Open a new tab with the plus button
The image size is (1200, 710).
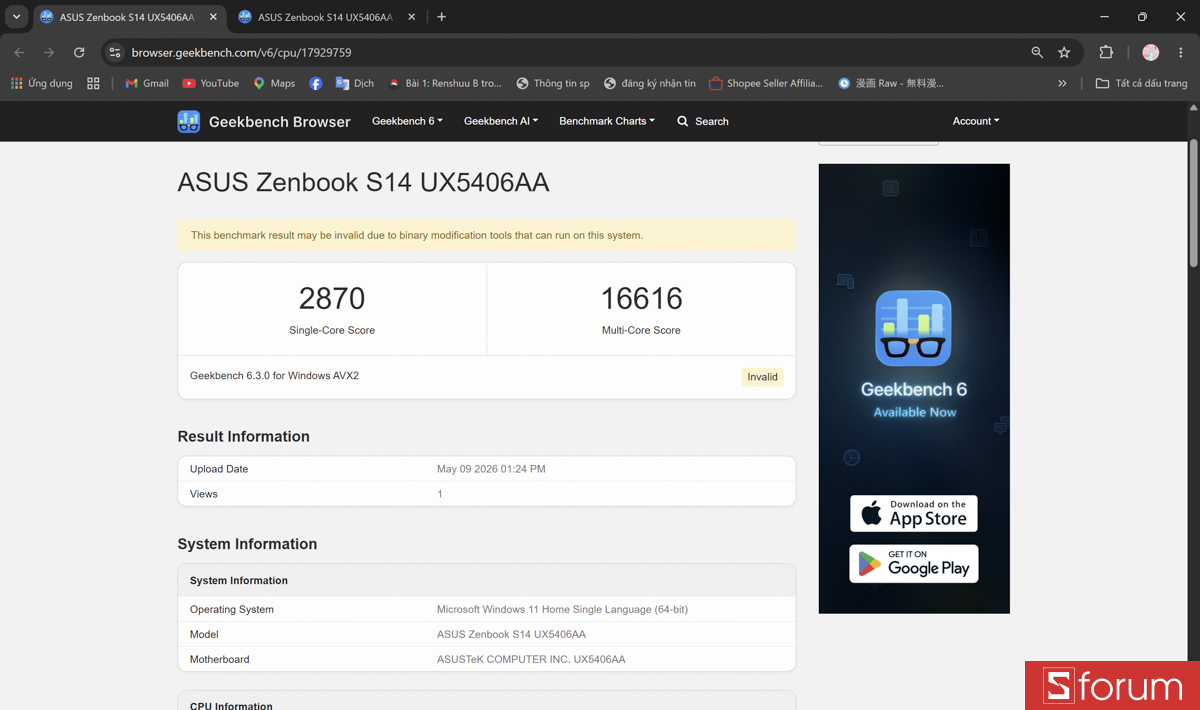(x=441, y=17)
